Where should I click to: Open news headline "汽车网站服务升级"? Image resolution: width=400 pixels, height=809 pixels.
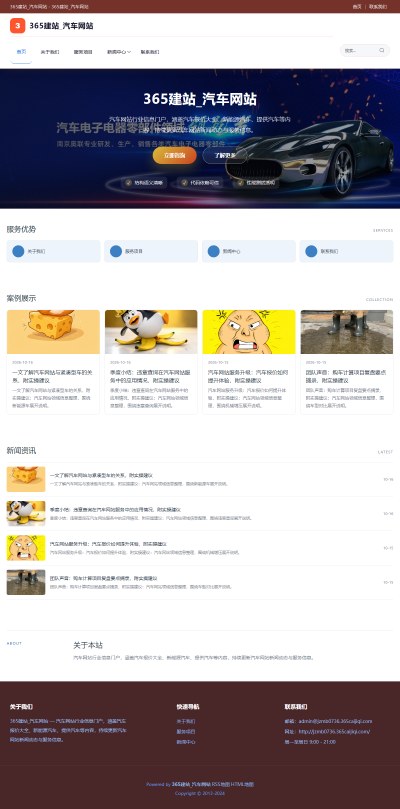point(108,544)
